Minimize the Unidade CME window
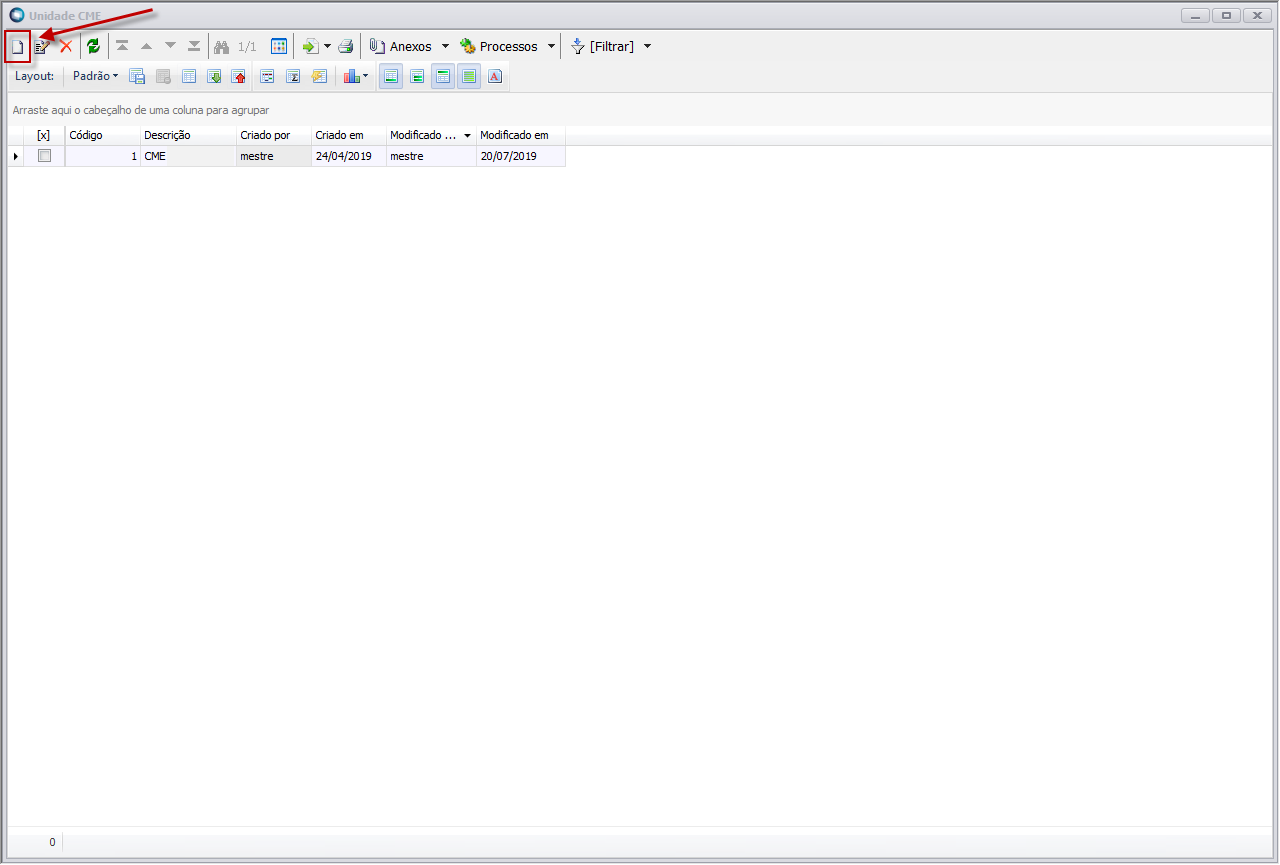The height and width of the screenshot is (865, 1280). click(x=1195, y=16)
